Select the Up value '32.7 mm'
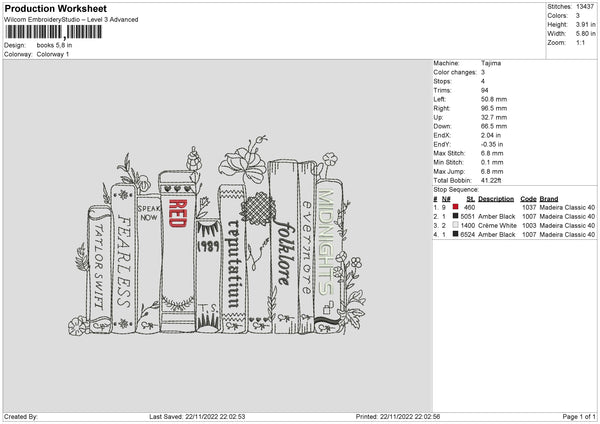Screen dimensions: 600x424 494,117
